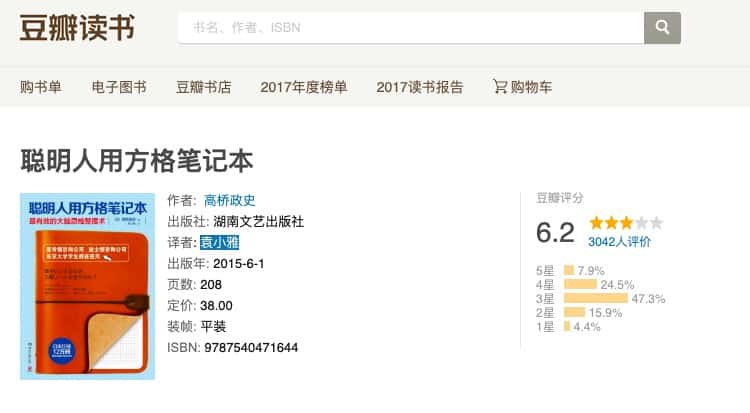Click the rating score 6.2
Viewport: 750px width, 413px height.
(555, 233)
